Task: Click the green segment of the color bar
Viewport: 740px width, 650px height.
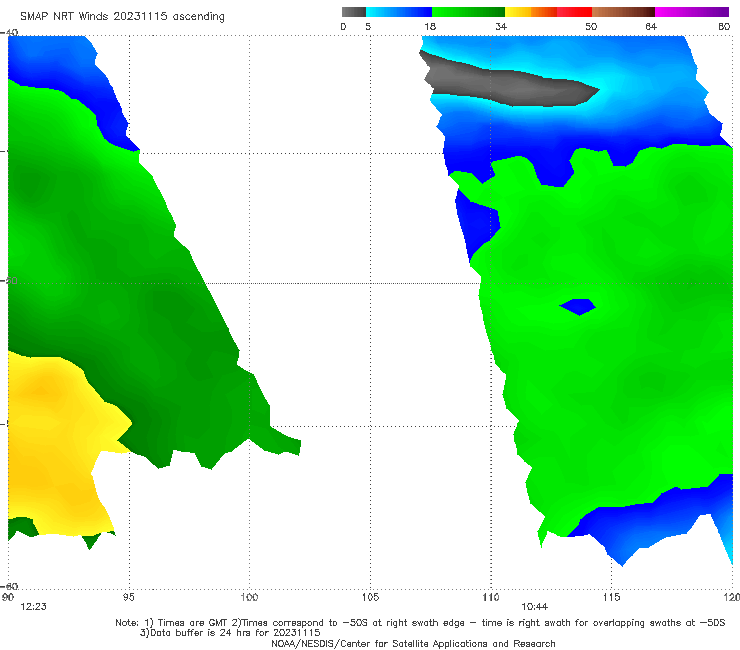Action: [468, 12]
